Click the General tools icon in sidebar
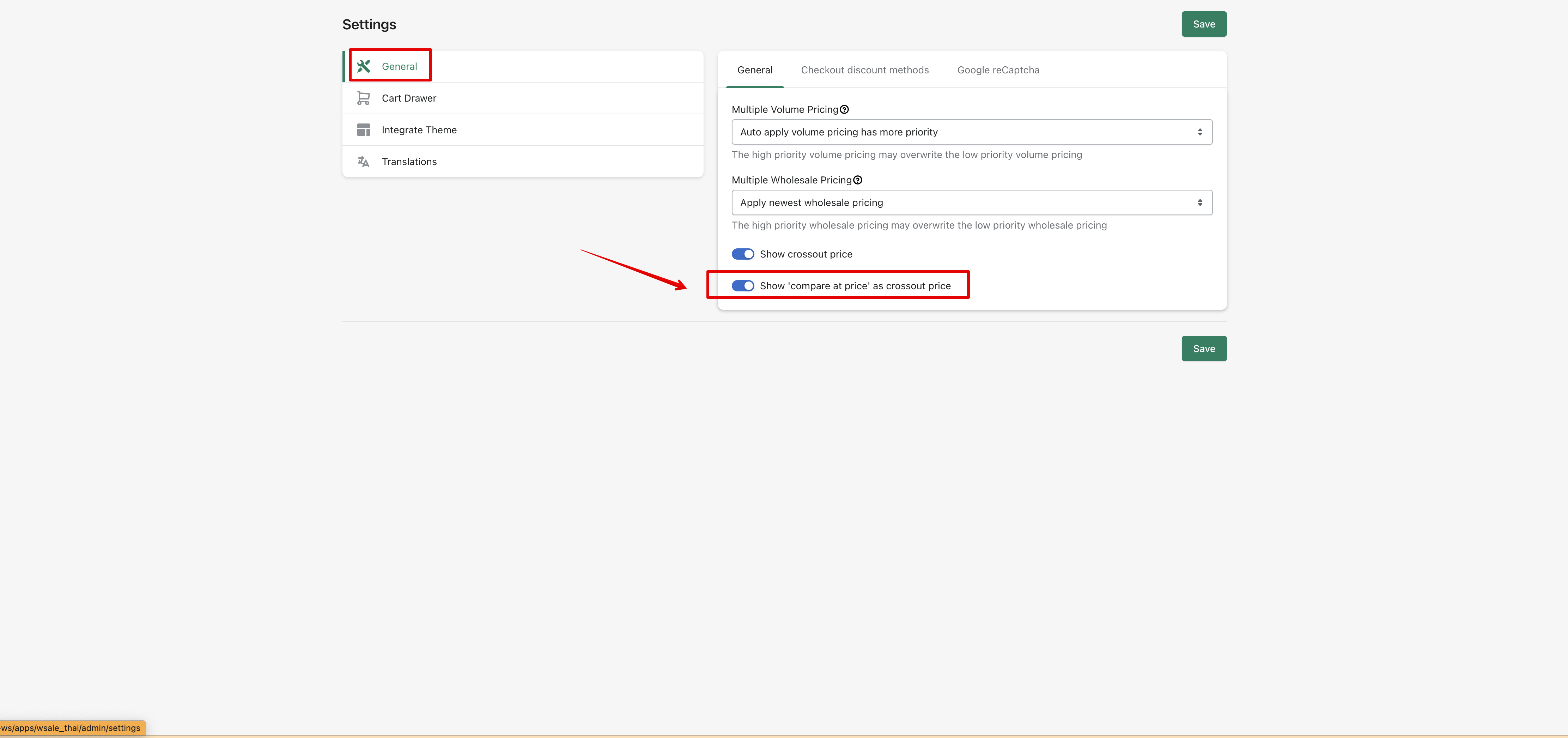This screenshot has height=738, width=1568. [x=363, y=66]
